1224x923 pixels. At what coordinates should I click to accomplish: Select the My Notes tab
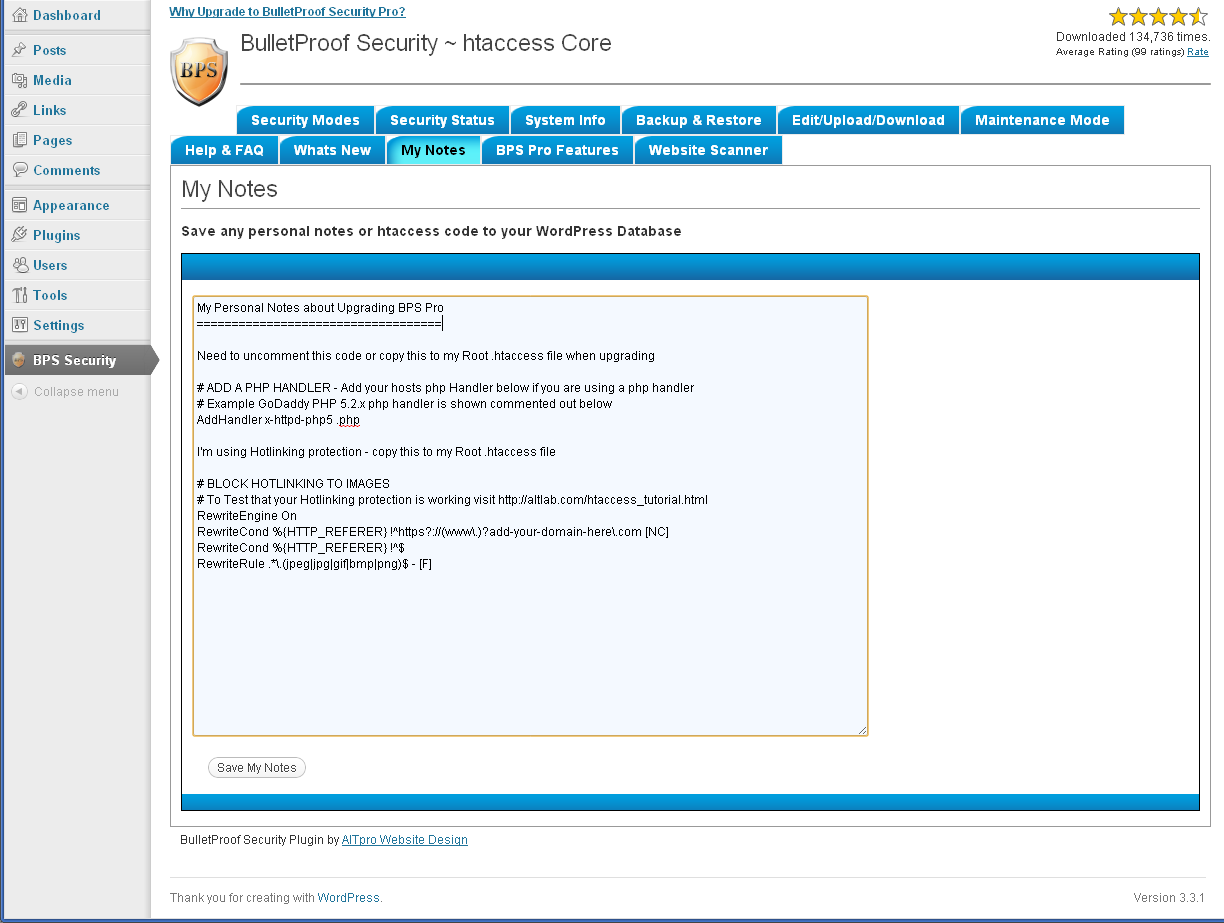point(433,150)
